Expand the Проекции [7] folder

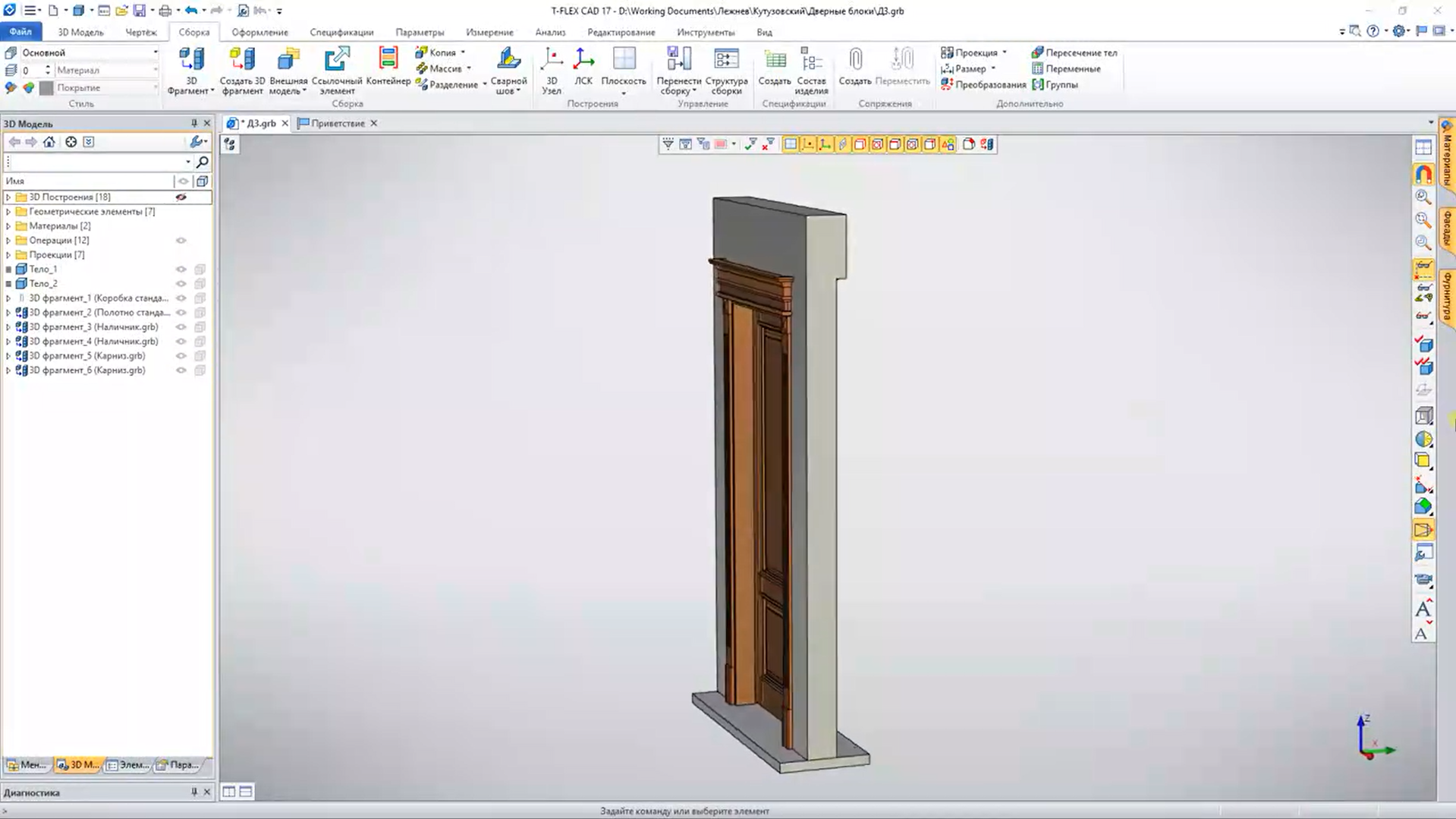point(8,255)
